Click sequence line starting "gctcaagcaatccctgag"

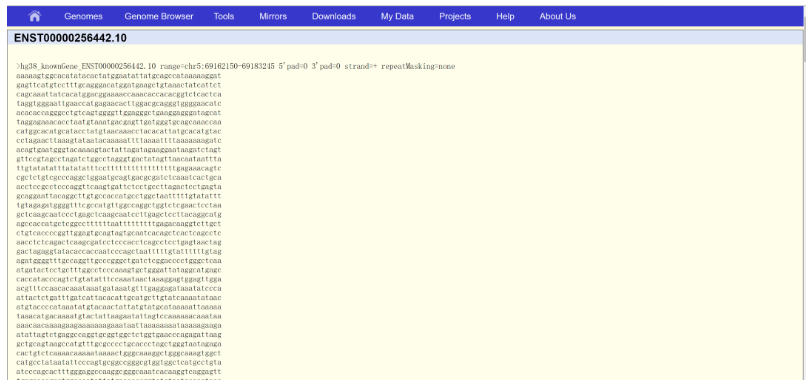(x=119, y=215)
